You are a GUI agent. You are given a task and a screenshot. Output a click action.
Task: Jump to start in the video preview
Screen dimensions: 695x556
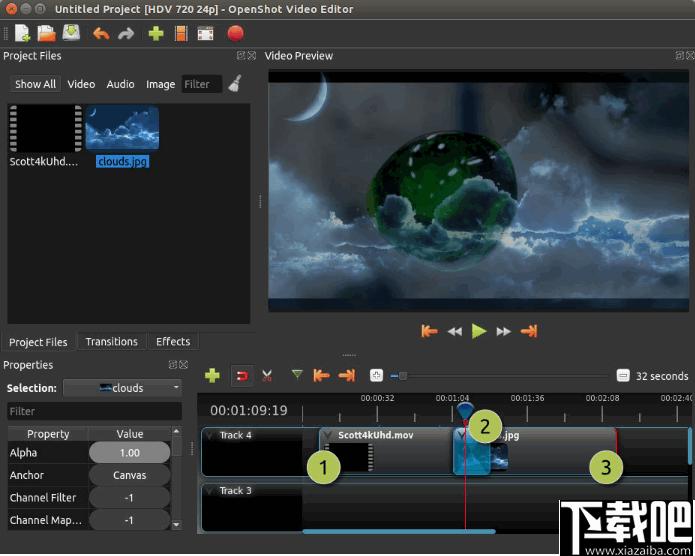click(x=429, y=331)
